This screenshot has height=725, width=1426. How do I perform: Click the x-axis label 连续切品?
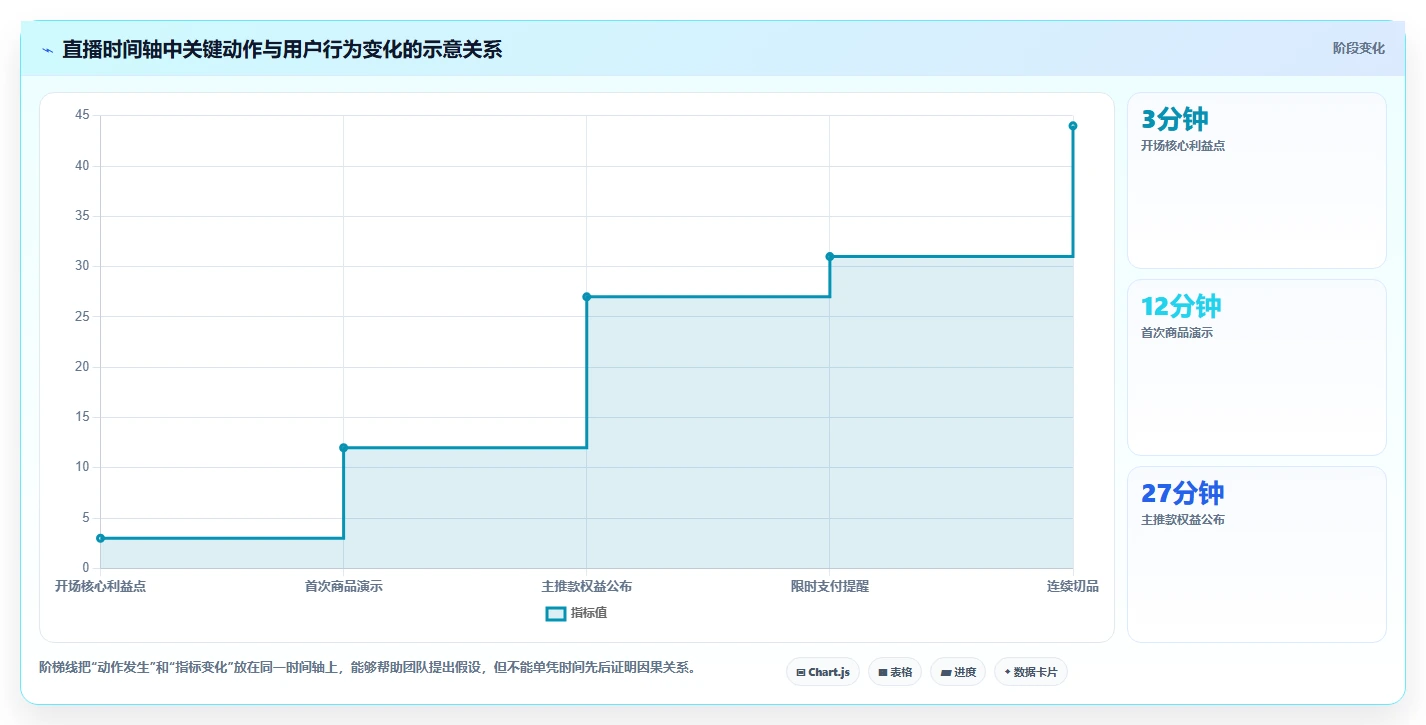click(x=1073, y=586)
